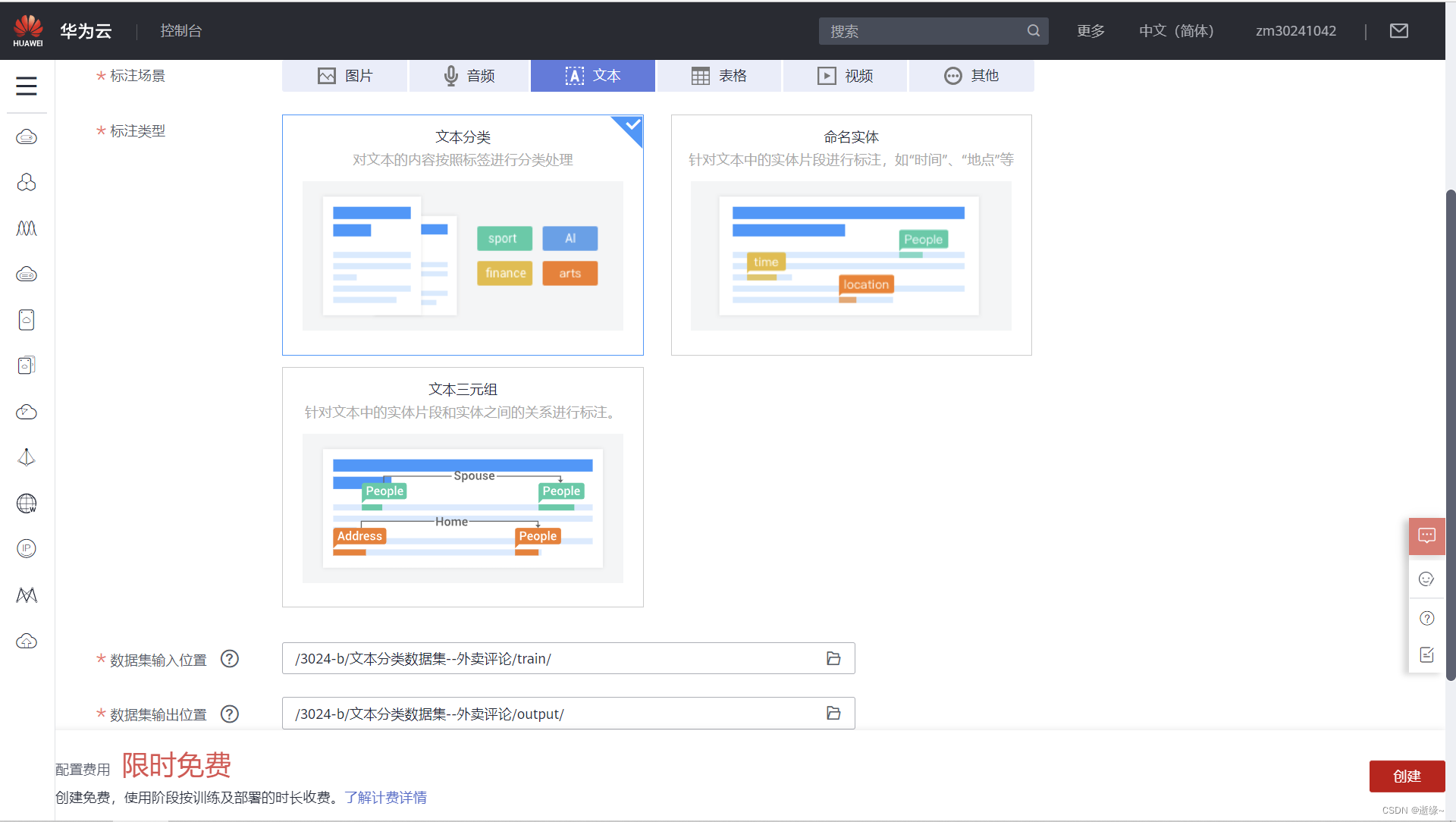1456x822 pixels.
Task: Click the globe sidebar icon
Action: click(27, 504)
